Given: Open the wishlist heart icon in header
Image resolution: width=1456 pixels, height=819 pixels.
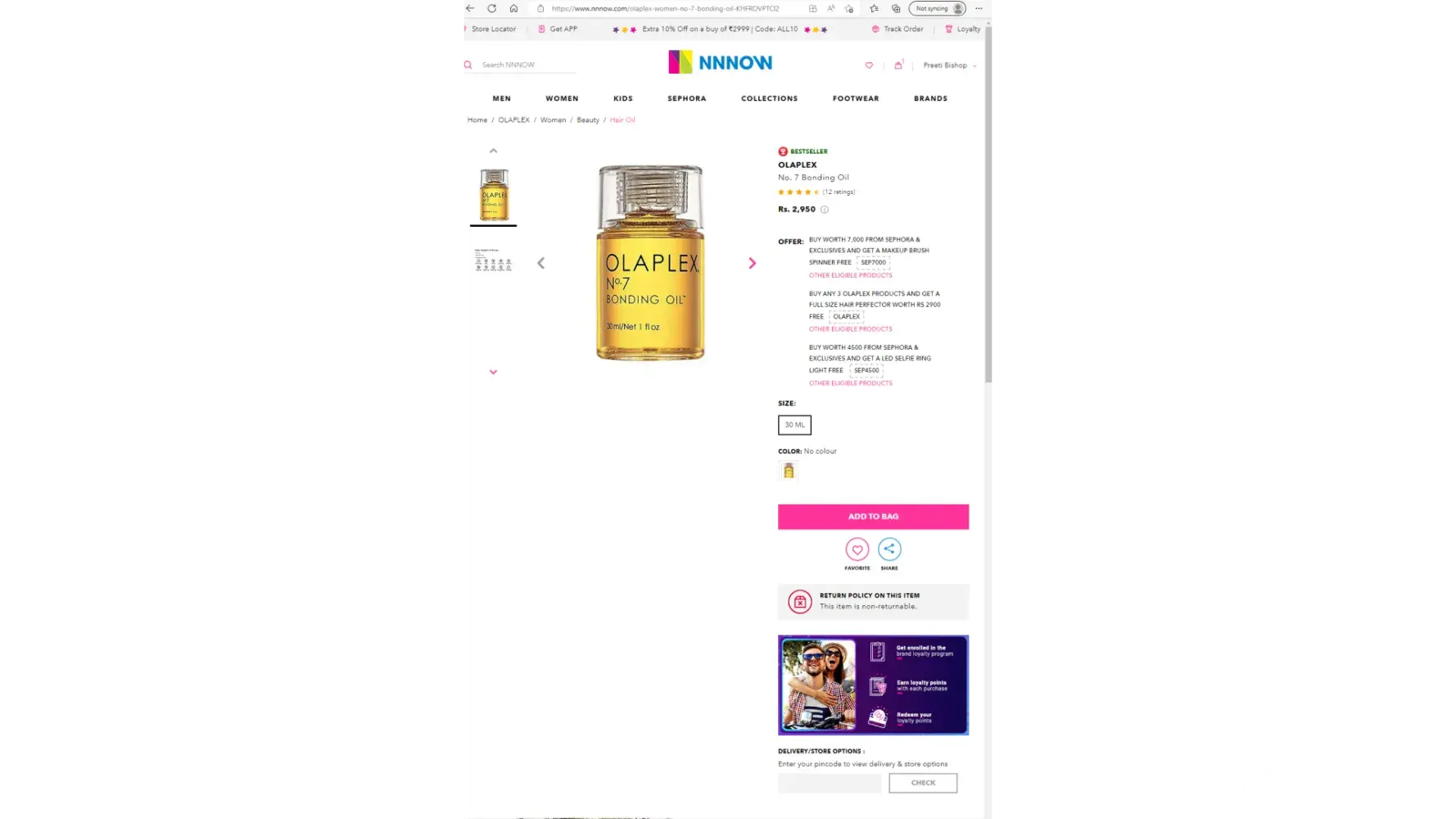Looking at the screenshot, I should [869, 66].
